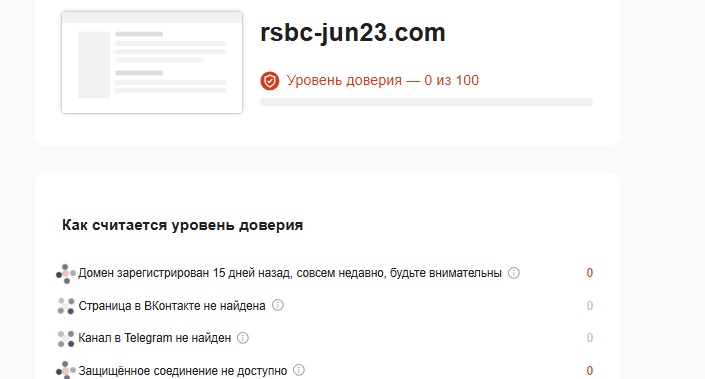Click the trust level progress bar
The width and height of the screenshot is (705, 379).
426,102
